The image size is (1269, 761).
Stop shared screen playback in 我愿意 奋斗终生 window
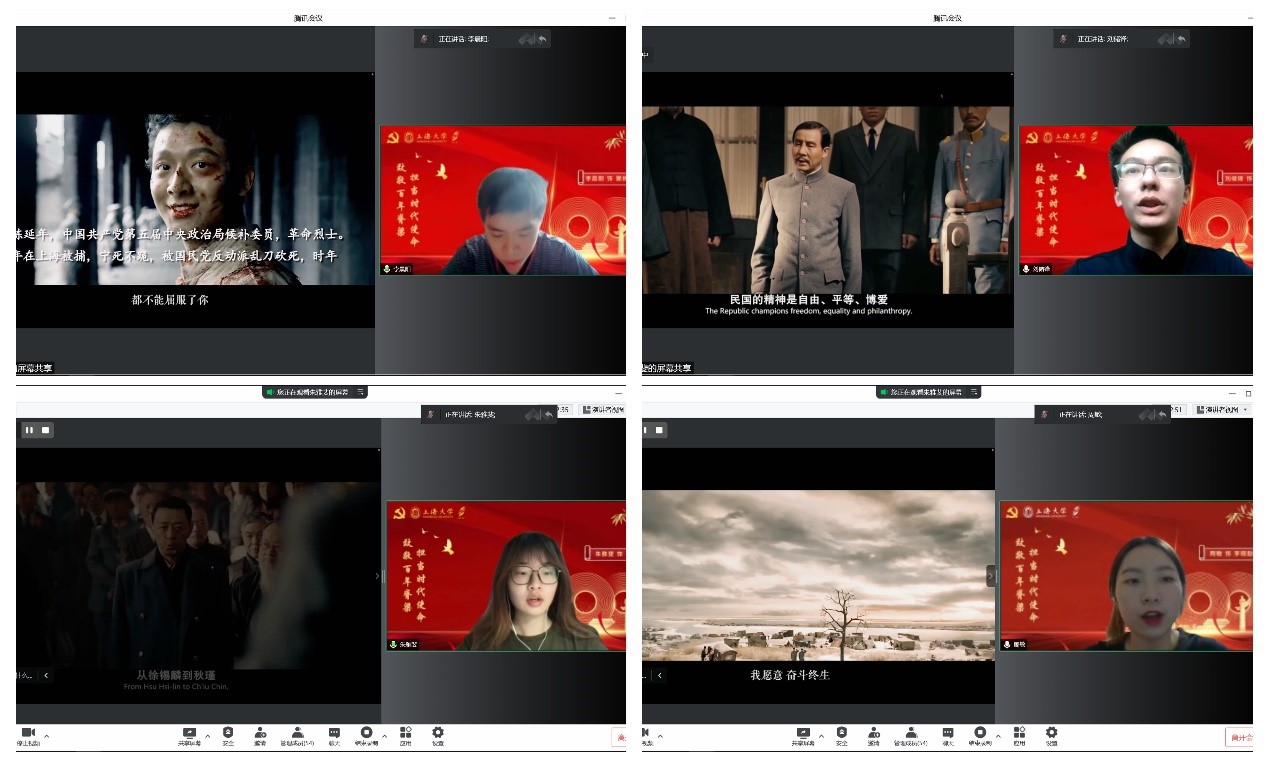click(659, 430)
